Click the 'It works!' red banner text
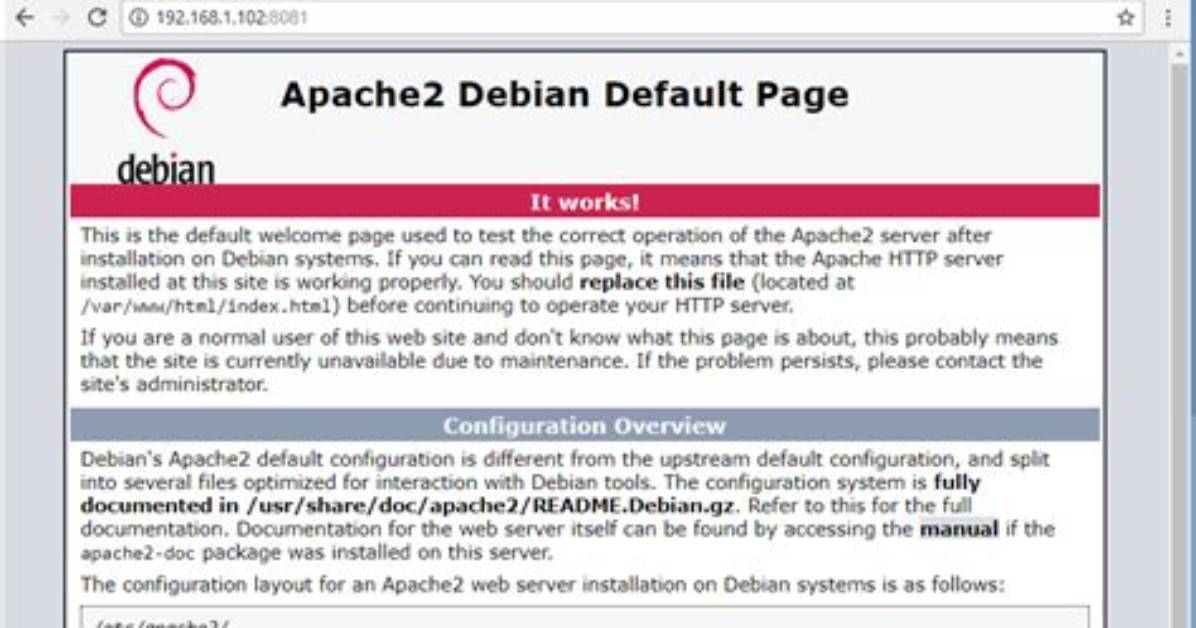This screenshot has width=1196, height=628. coord(584,202)
